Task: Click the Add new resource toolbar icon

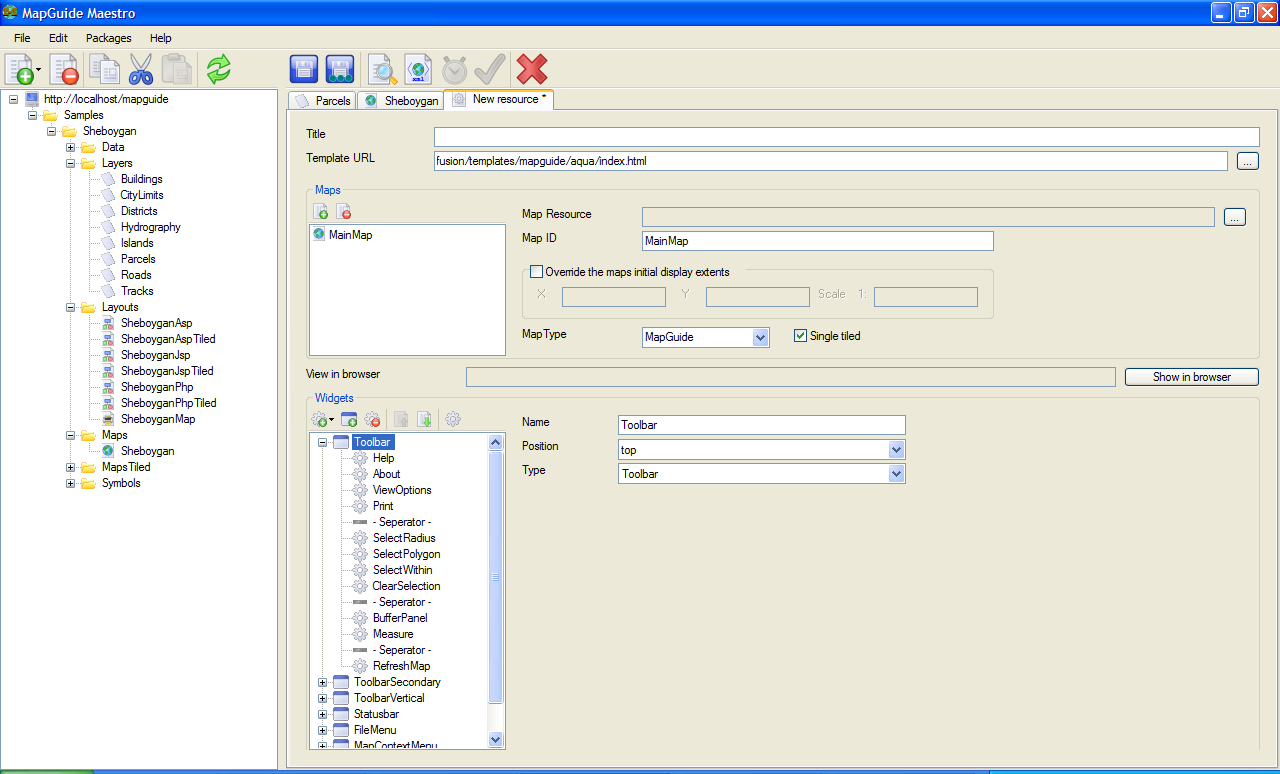Action: [20, 69]
